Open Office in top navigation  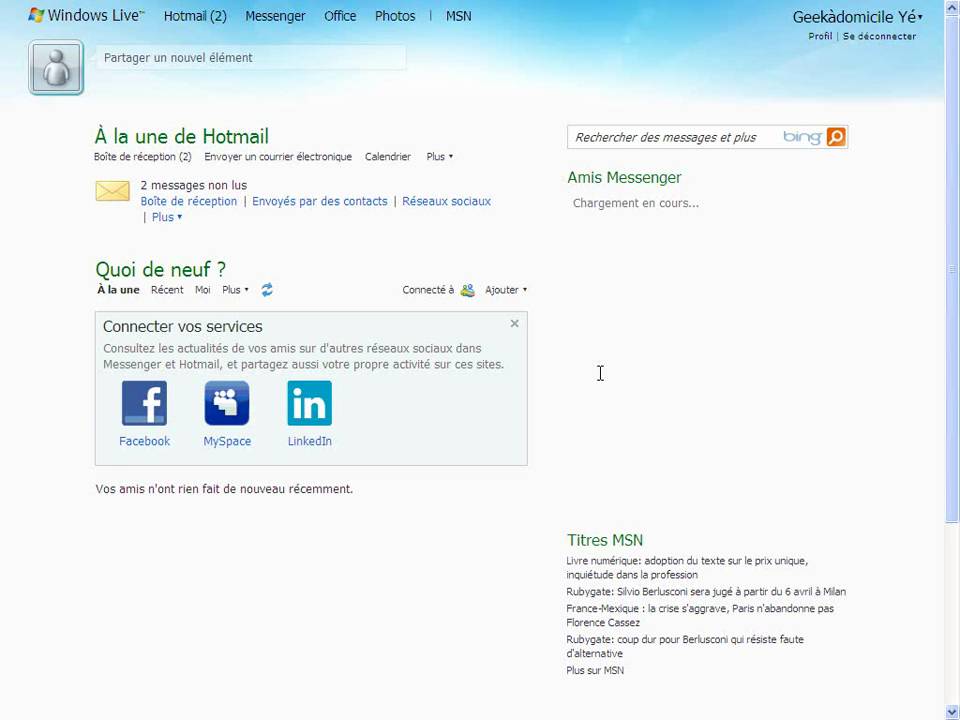[x=340, y=17]
